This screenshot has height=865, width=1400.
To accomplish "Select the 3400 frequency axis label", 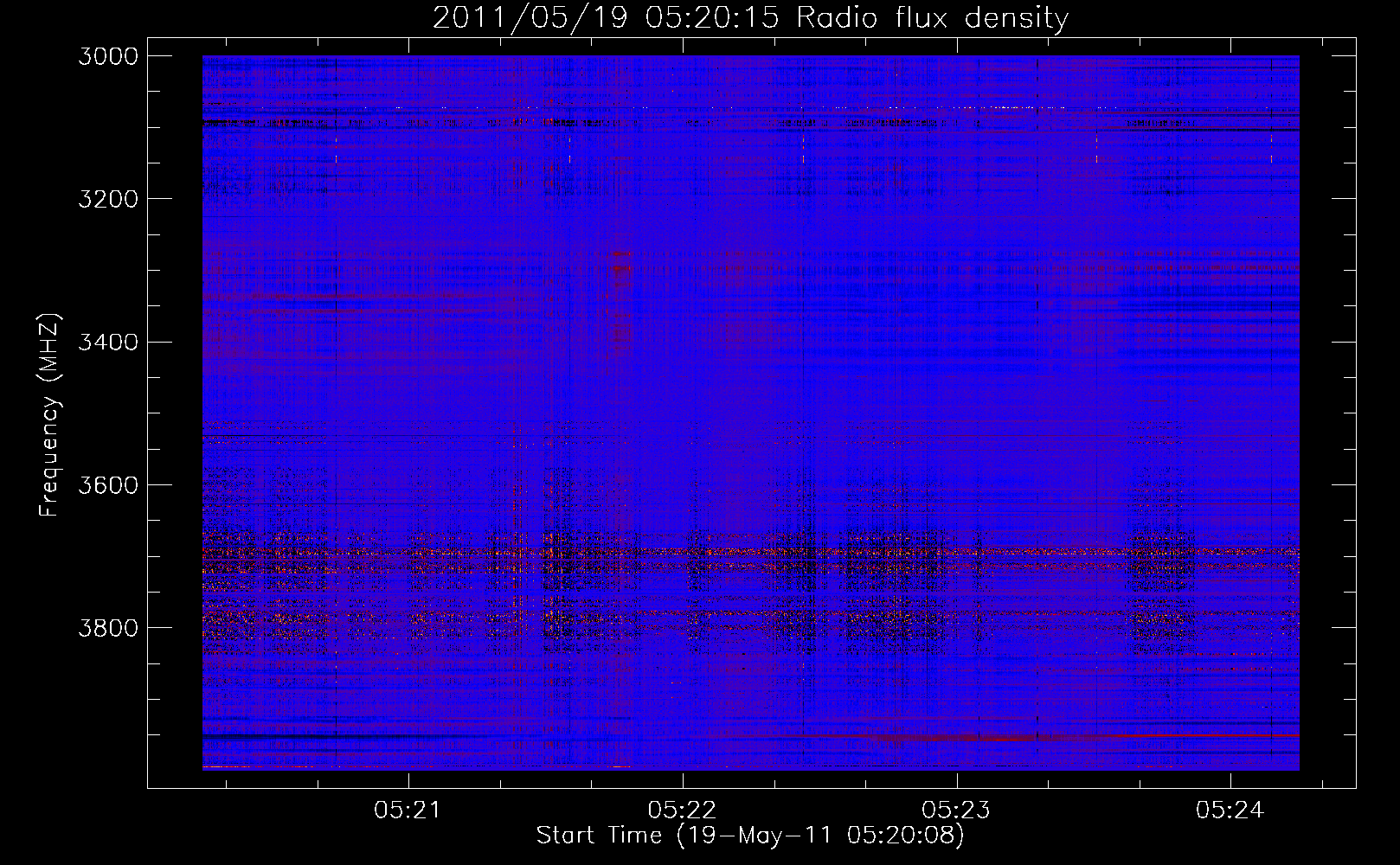I will pos(108,342).
